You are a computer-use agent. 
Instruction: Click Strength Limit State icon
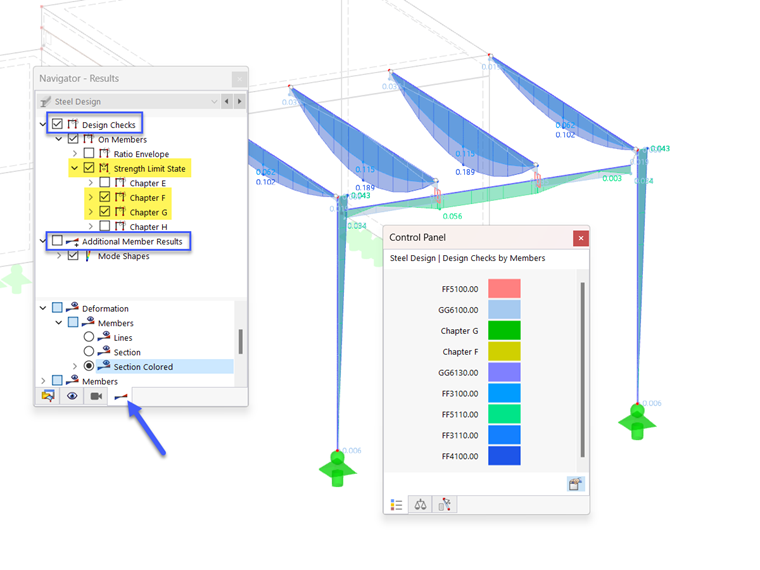pos(104,168)
